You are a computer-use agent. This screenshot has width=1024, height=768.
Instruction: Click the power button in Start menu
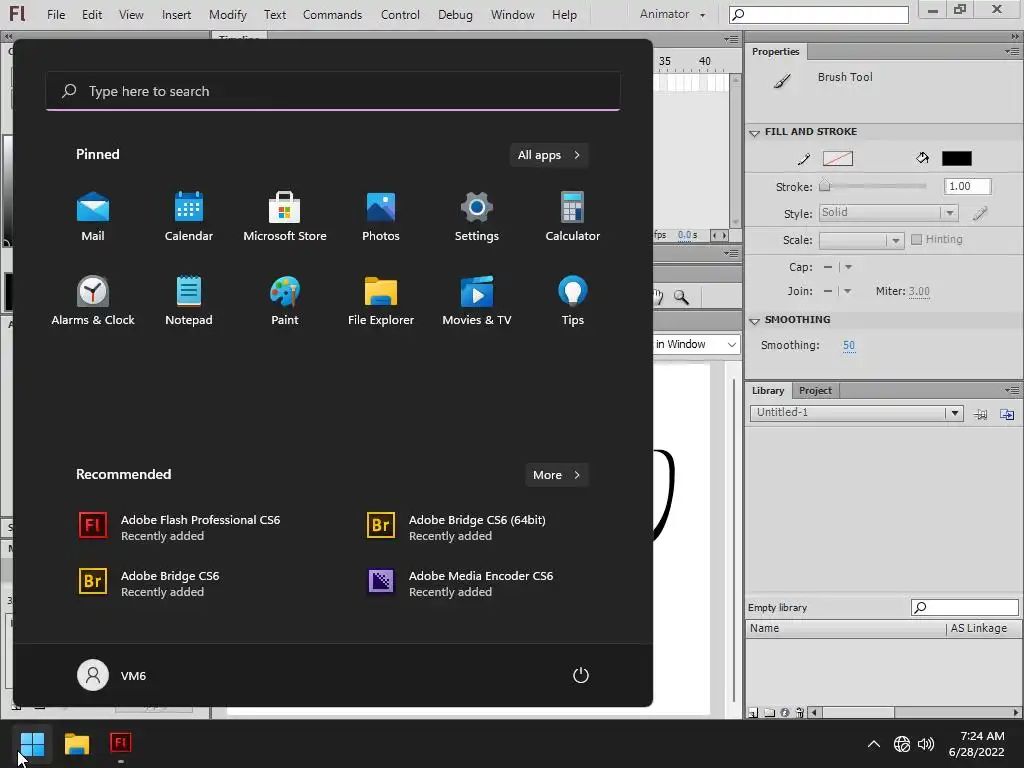click(581, 675)
